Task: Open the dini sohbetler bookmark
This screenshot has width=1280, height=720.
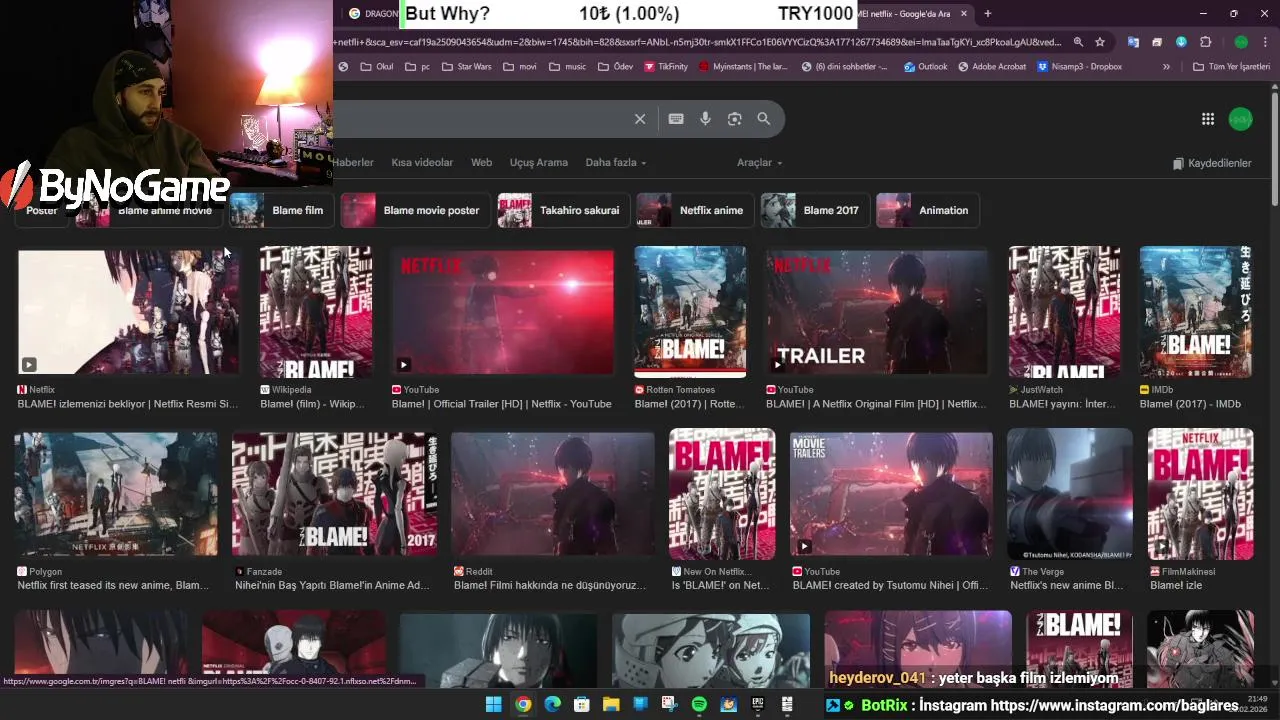Action: pyautogui.click(x=845, y=67)
